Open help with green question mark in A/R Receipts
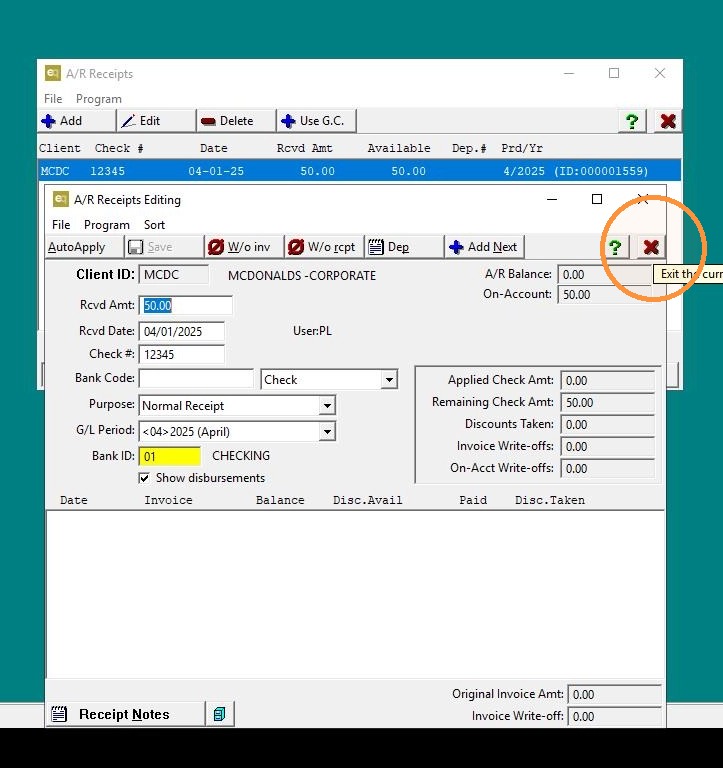The image size is (723, 768). (632, 121)
